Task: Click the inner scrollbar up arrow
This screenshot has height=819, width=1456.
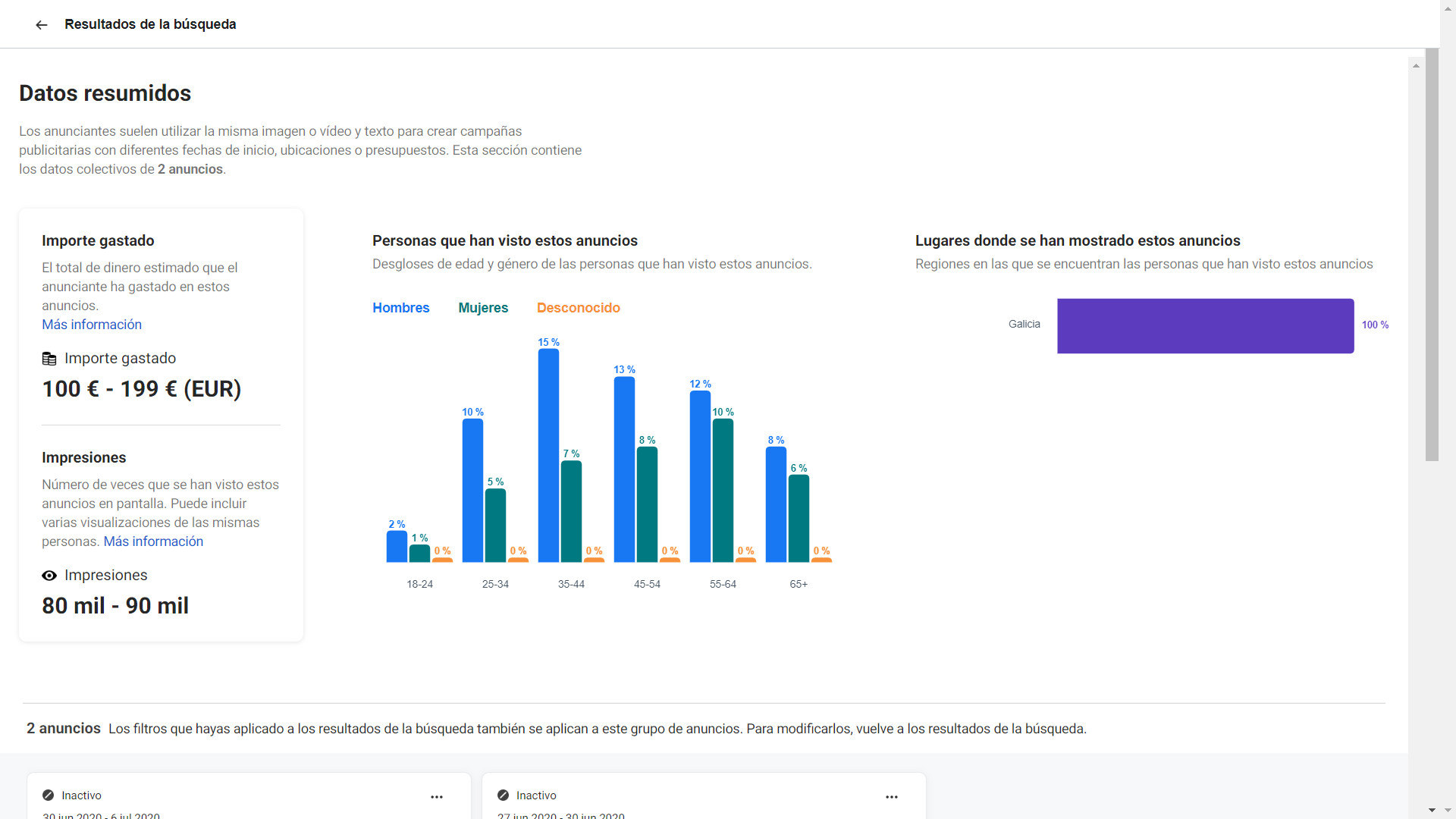Action: click(x=1416, y=66)
